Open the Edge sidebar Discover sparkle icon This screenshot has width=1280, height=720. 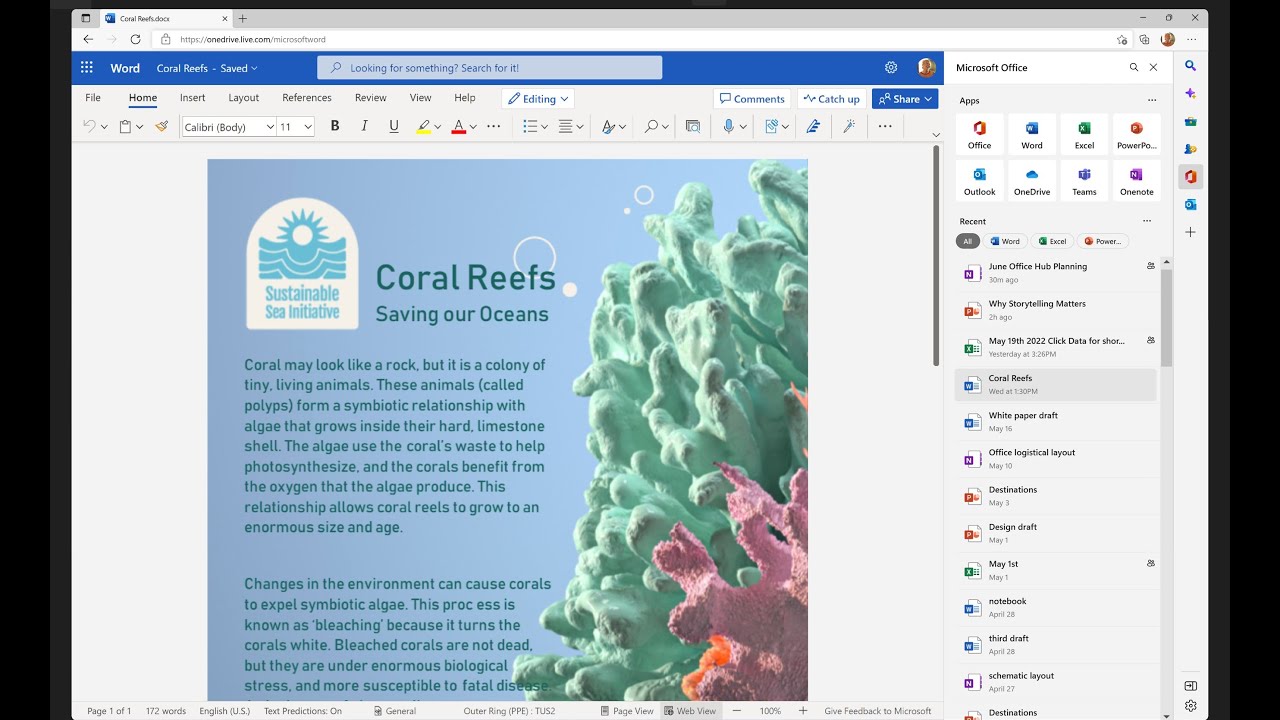(x=1190, y=93)
